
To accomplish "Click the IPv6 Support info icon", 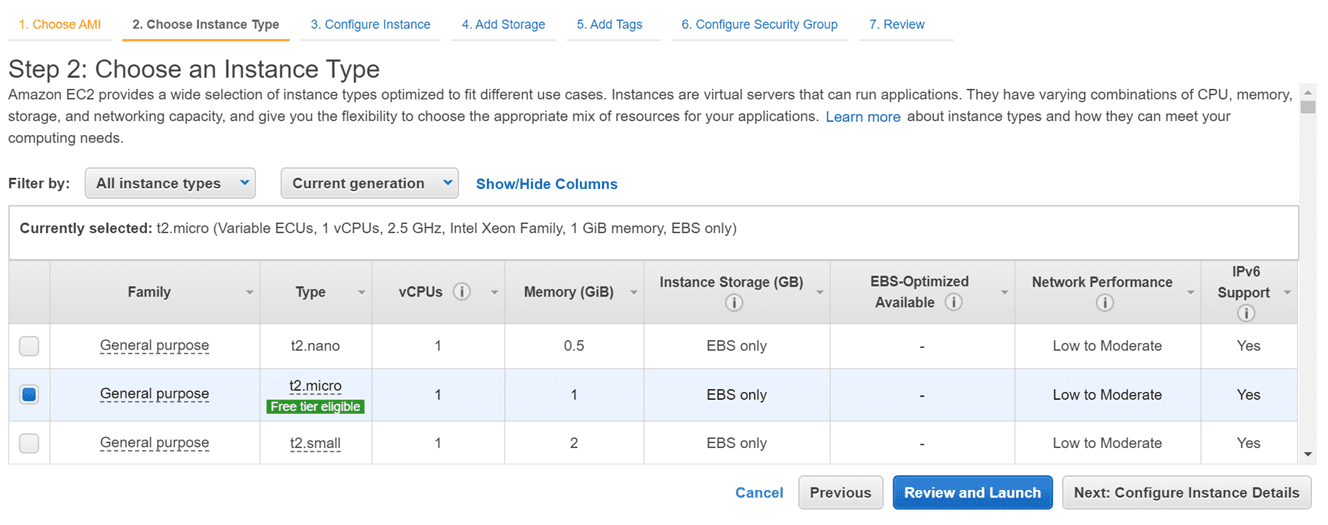I will (1245, 313).
